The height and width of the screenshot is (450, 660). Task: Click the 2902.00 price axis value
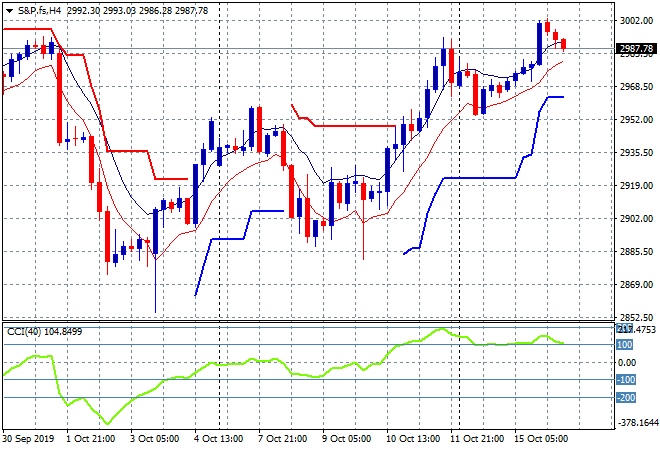pyautogui.click(x=636, y=218)
